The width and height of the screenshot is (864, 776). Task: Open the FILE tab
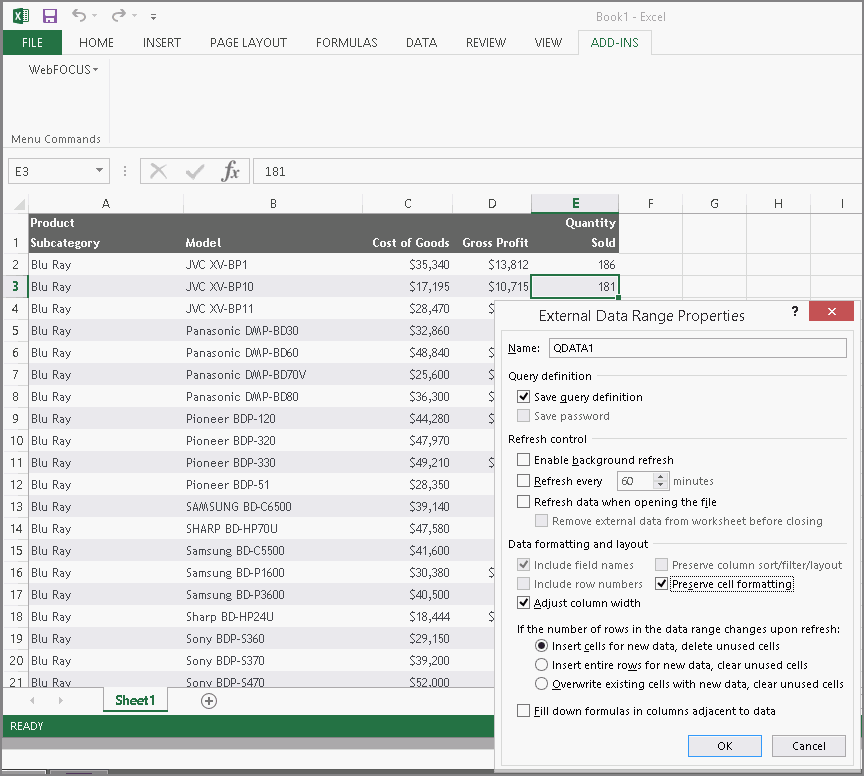click(x=32, y=43)
